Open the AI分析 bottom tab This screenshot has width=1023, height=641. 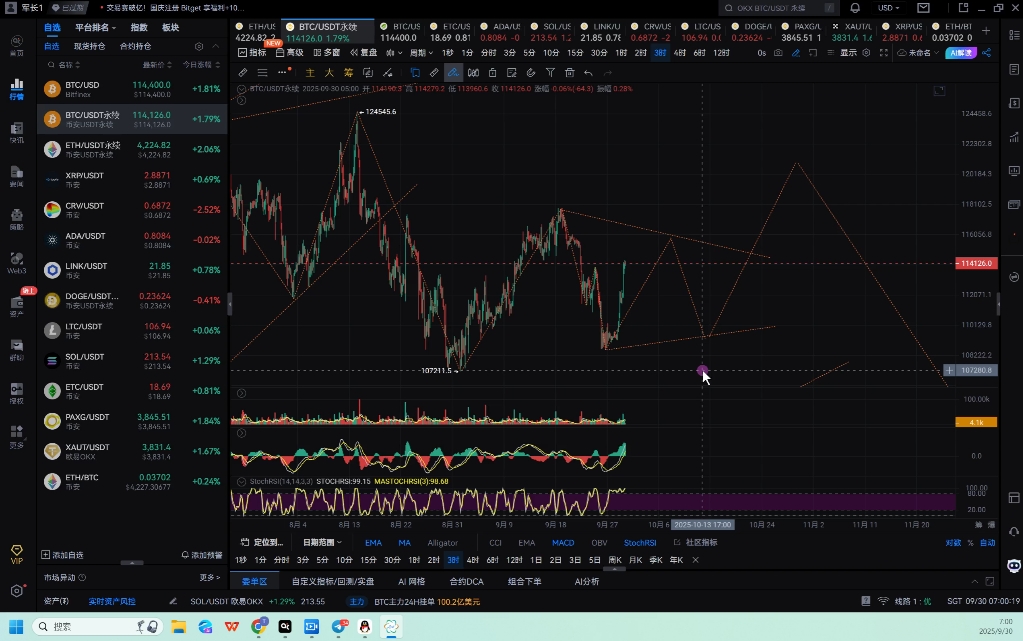(587, 581)
